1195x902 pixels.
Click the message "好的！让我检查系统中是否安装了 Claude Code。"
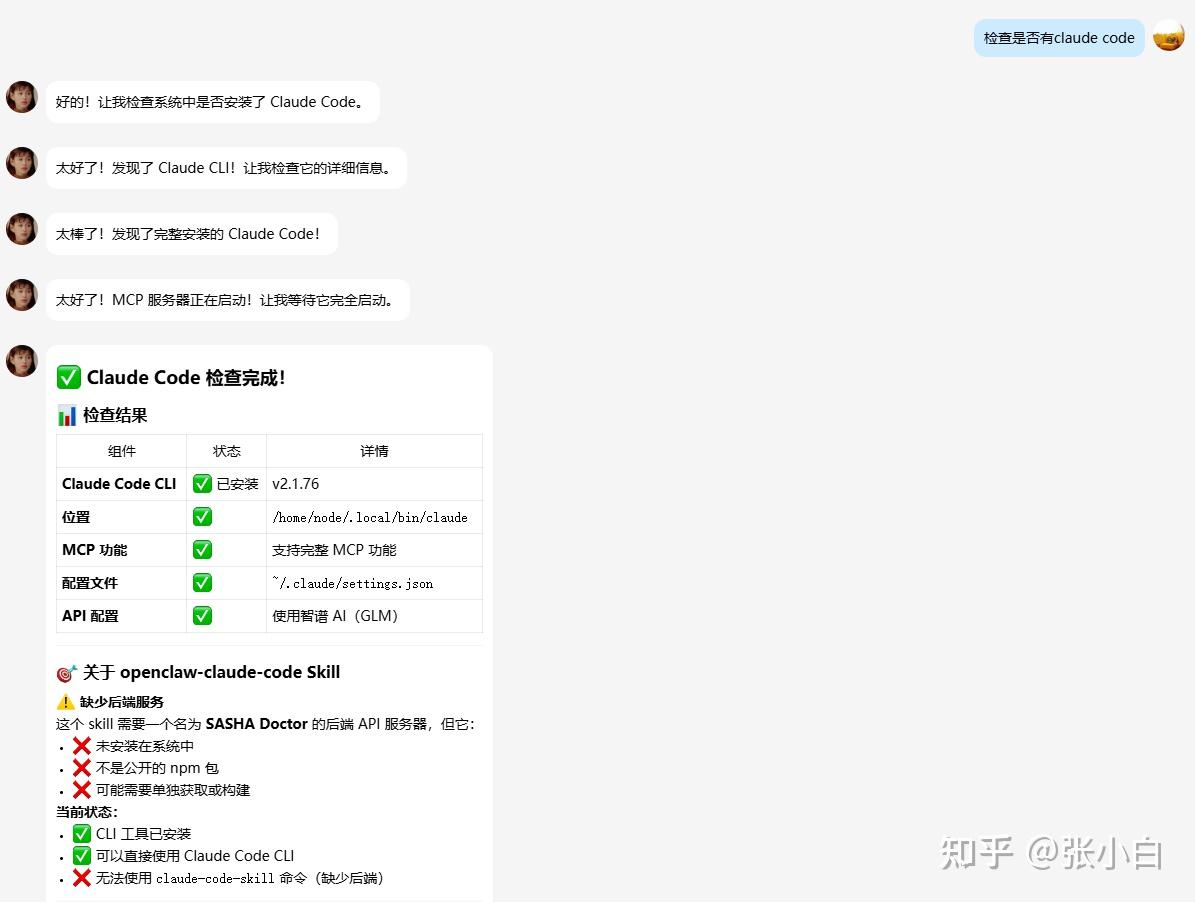[213, 102]
